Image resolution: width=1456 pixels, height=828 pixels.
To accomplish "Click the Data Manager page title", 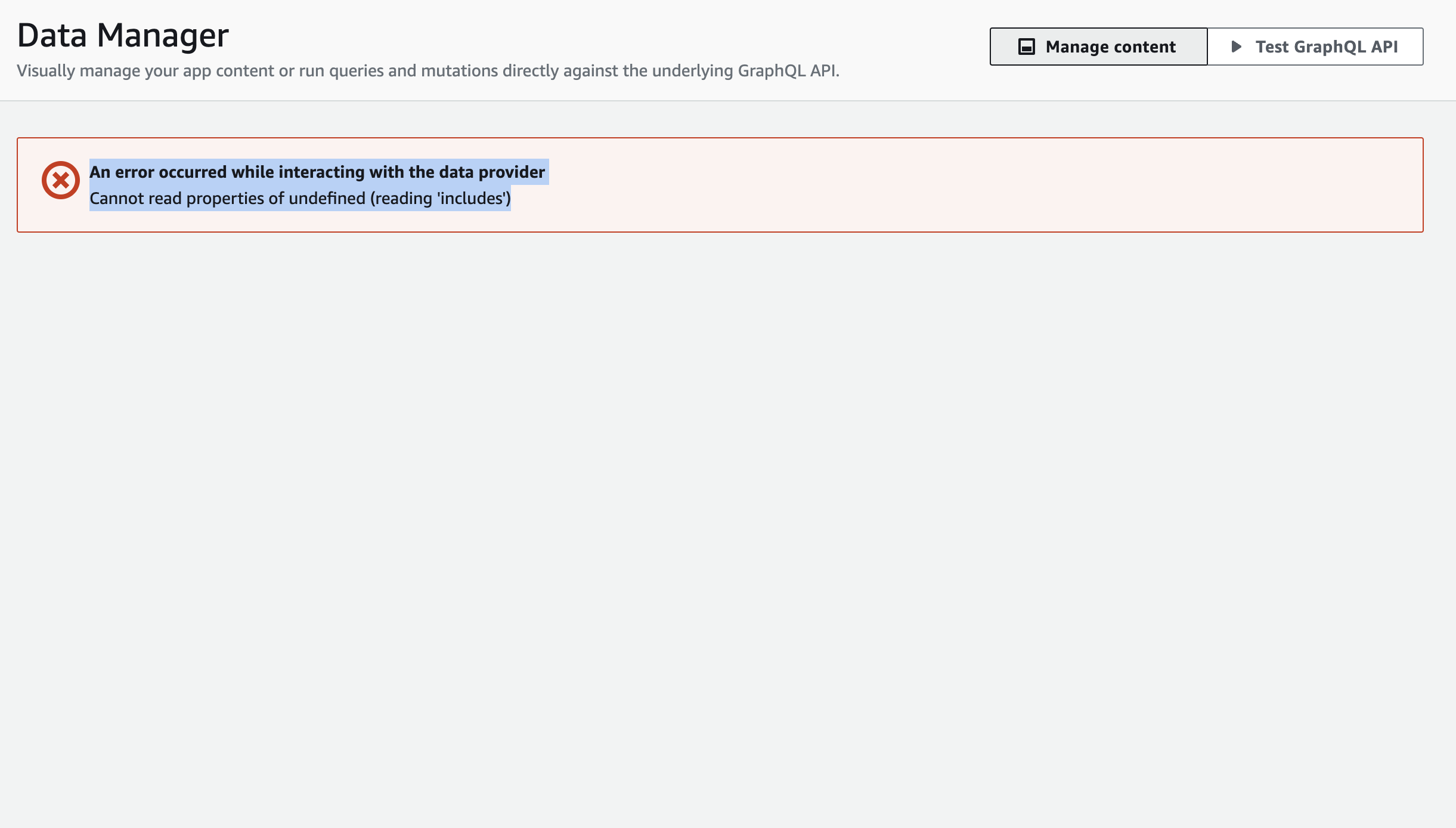I will point(123,35).
